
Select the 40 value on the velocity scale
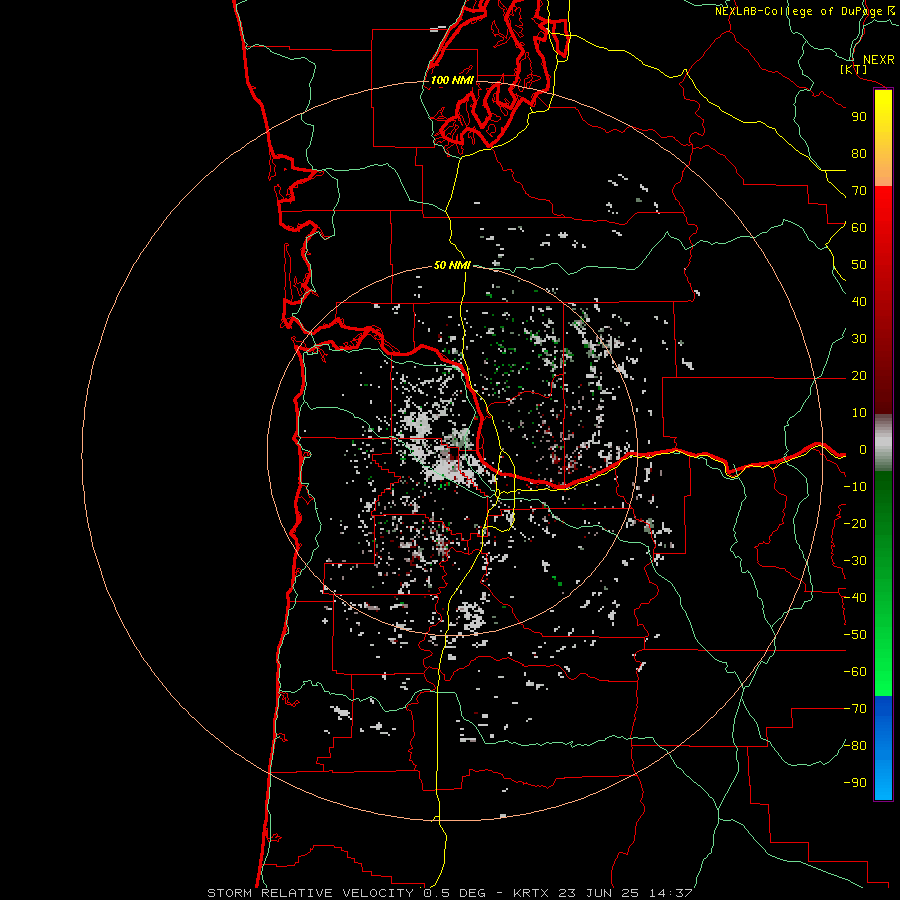859,301
